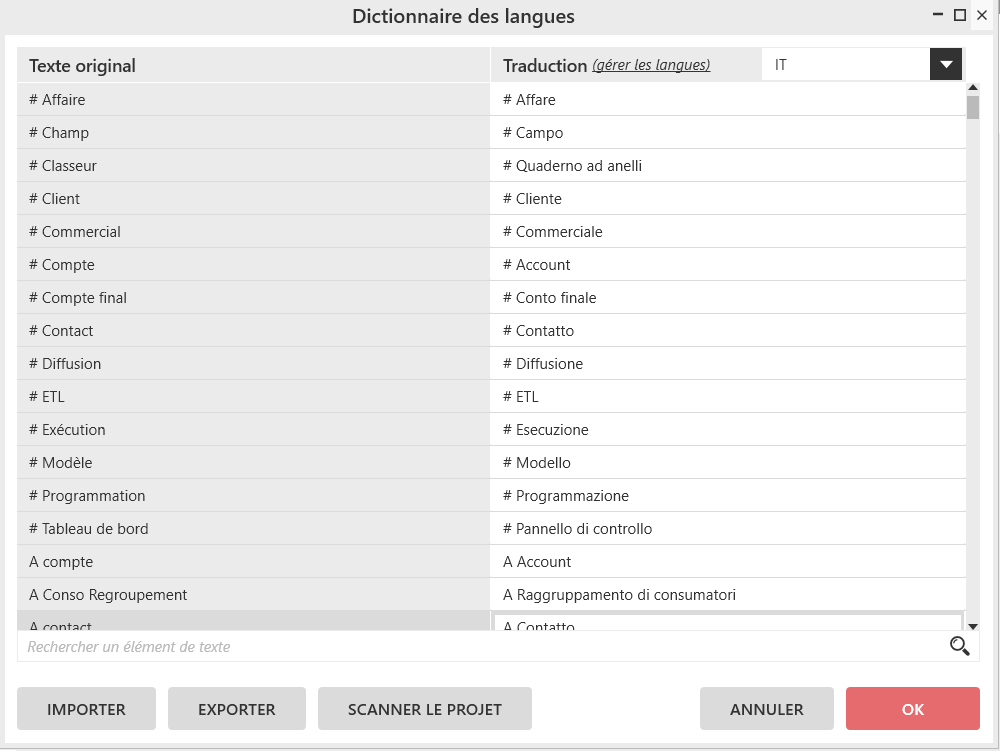The width and height of the screenshot is (1000, 751).
Task: Minimize the Dictionnaire des langues window
Action: [x=938, y=15]
